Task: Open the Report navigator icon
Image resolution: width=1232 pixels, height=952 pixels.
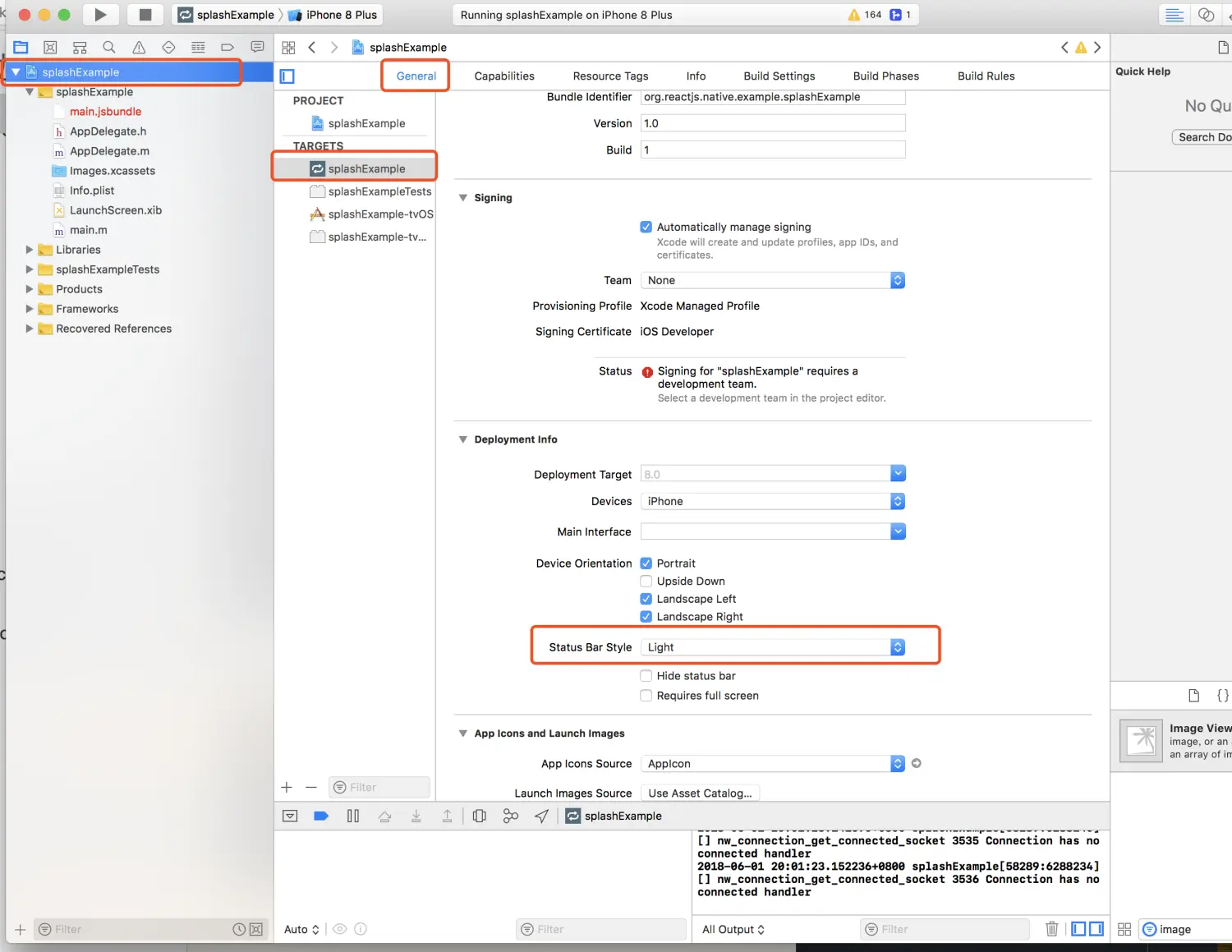Action: 257,48
